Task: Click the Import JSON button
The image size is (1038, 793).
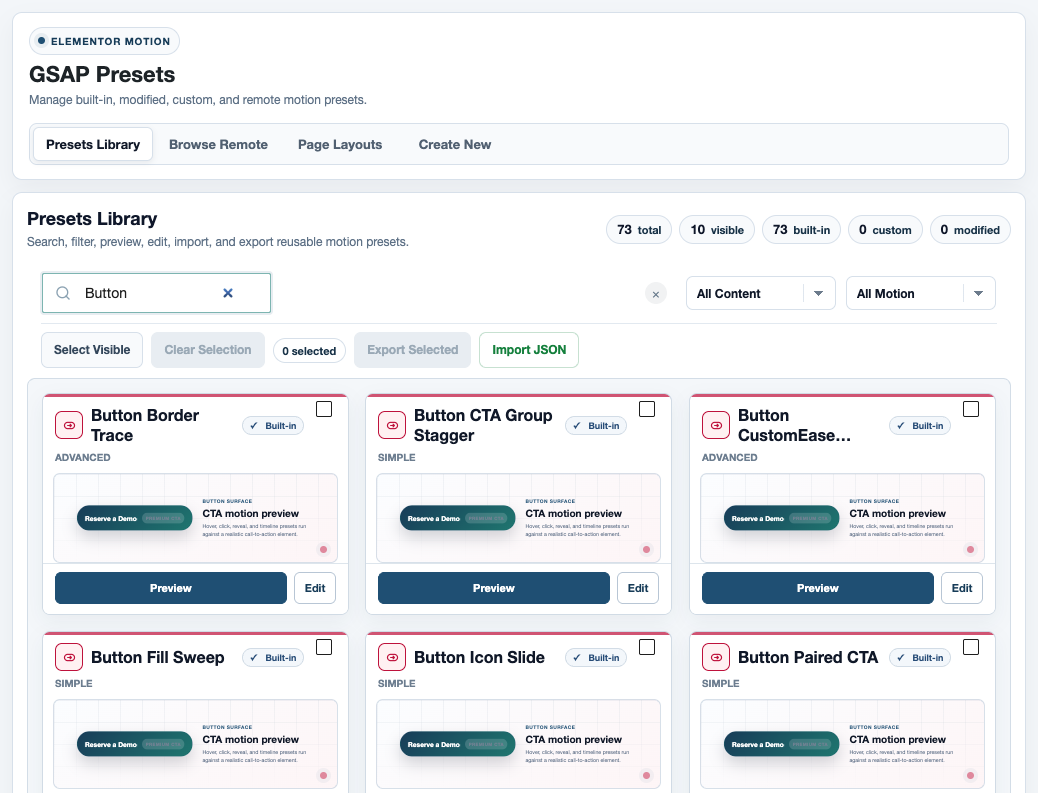Action: 529,350
